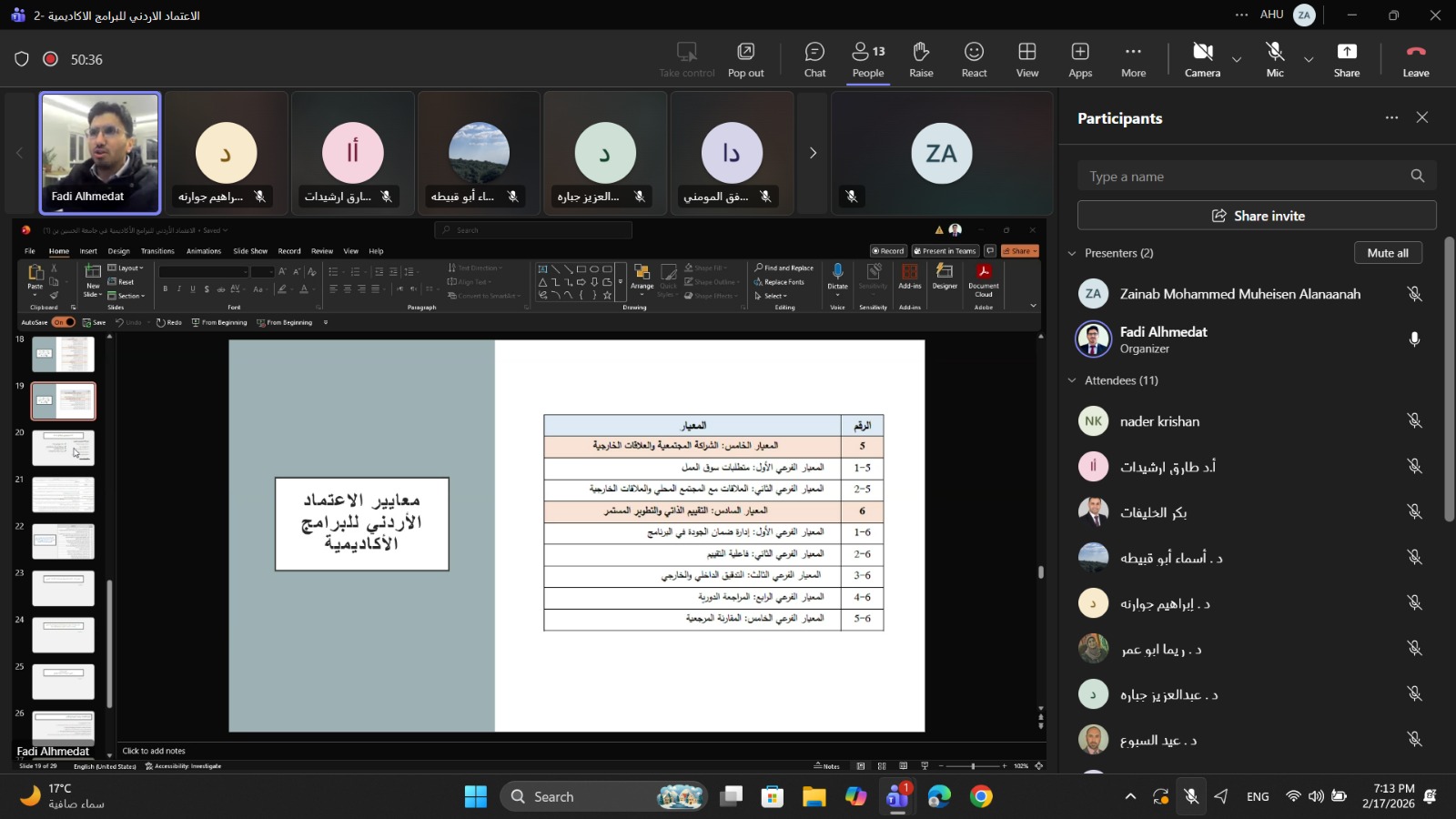Click the Mute all button
Viewport: 1456px width, 819px height.
(x=1387, y=253)
